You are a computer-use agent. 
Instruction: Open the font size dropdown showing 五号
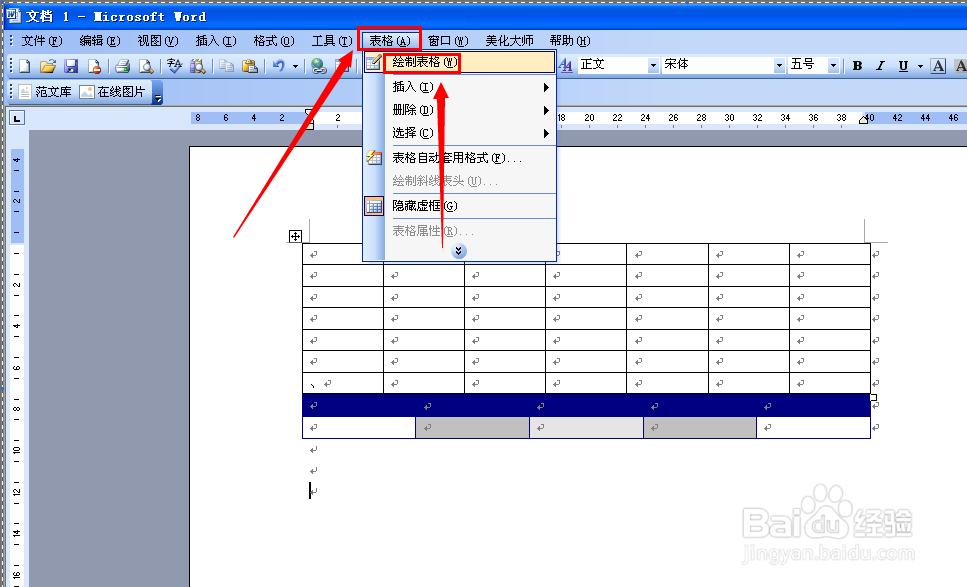tap(833, 64)
